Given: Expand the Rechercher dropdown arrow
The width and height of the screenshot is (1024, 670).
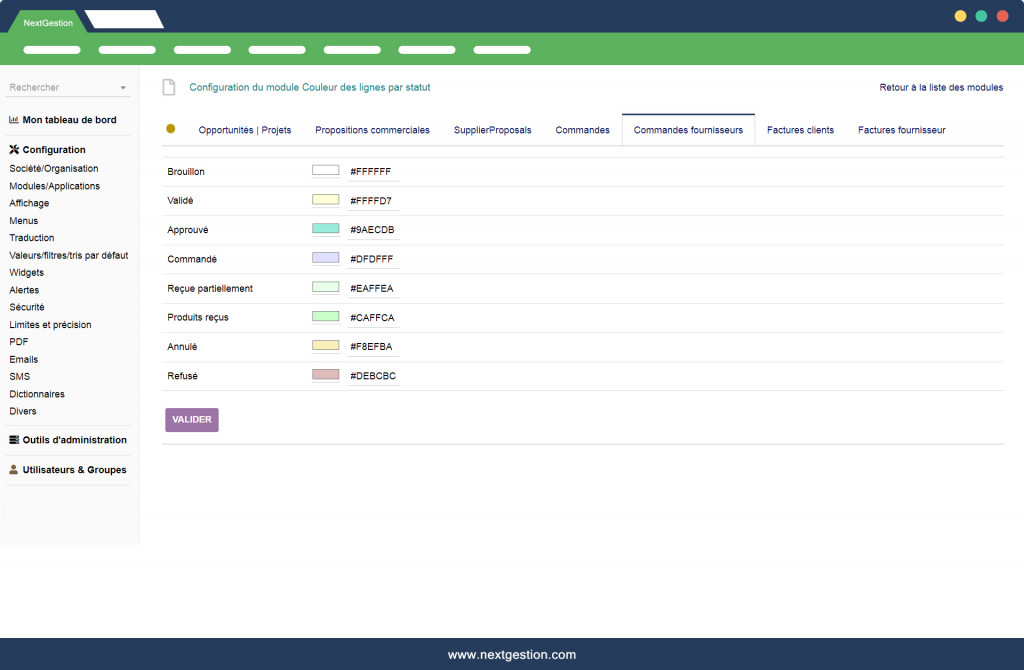Looking at the screenshot, I should 123,88.
